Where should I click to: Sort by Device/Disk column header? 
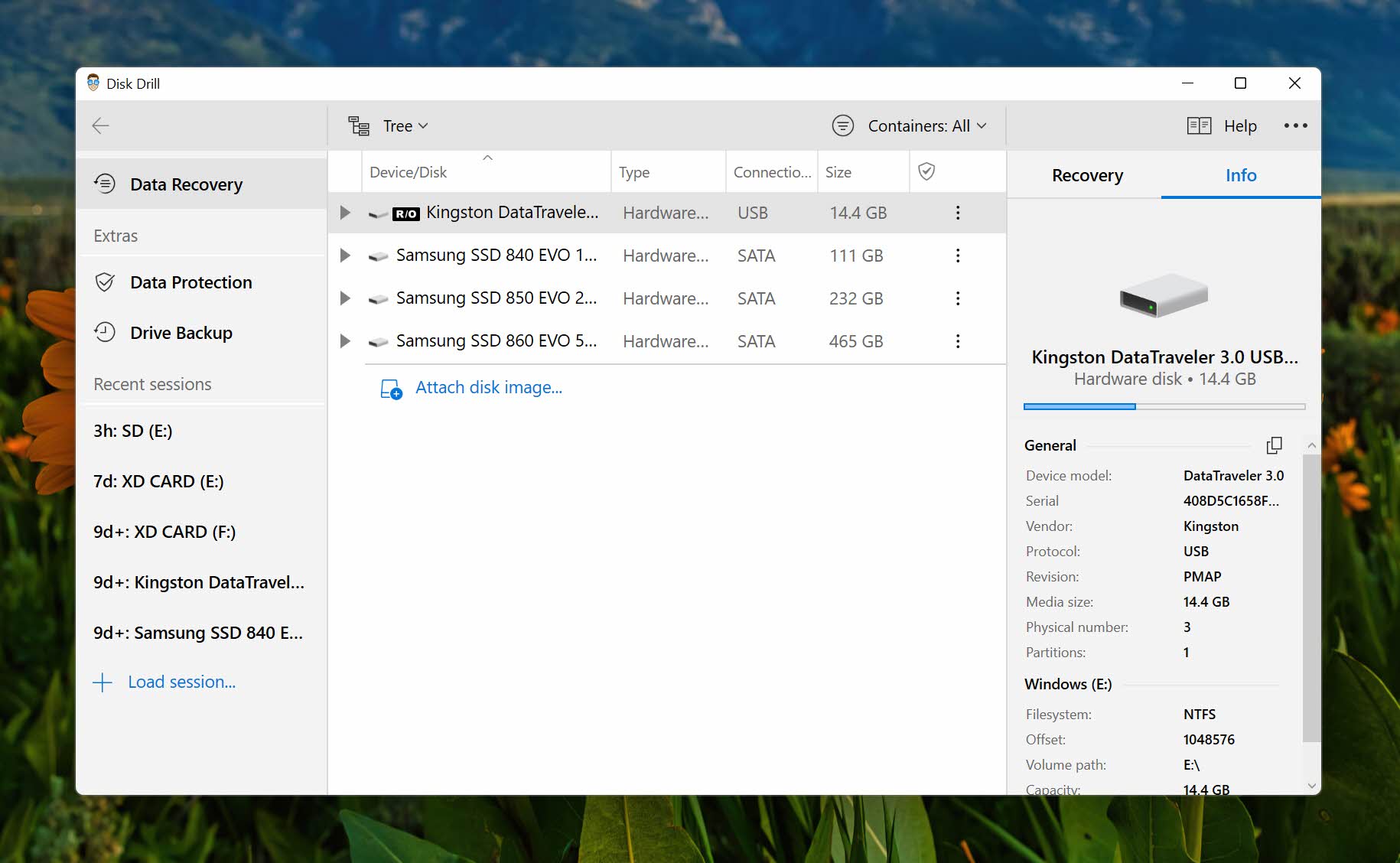[x=486, y=172]
